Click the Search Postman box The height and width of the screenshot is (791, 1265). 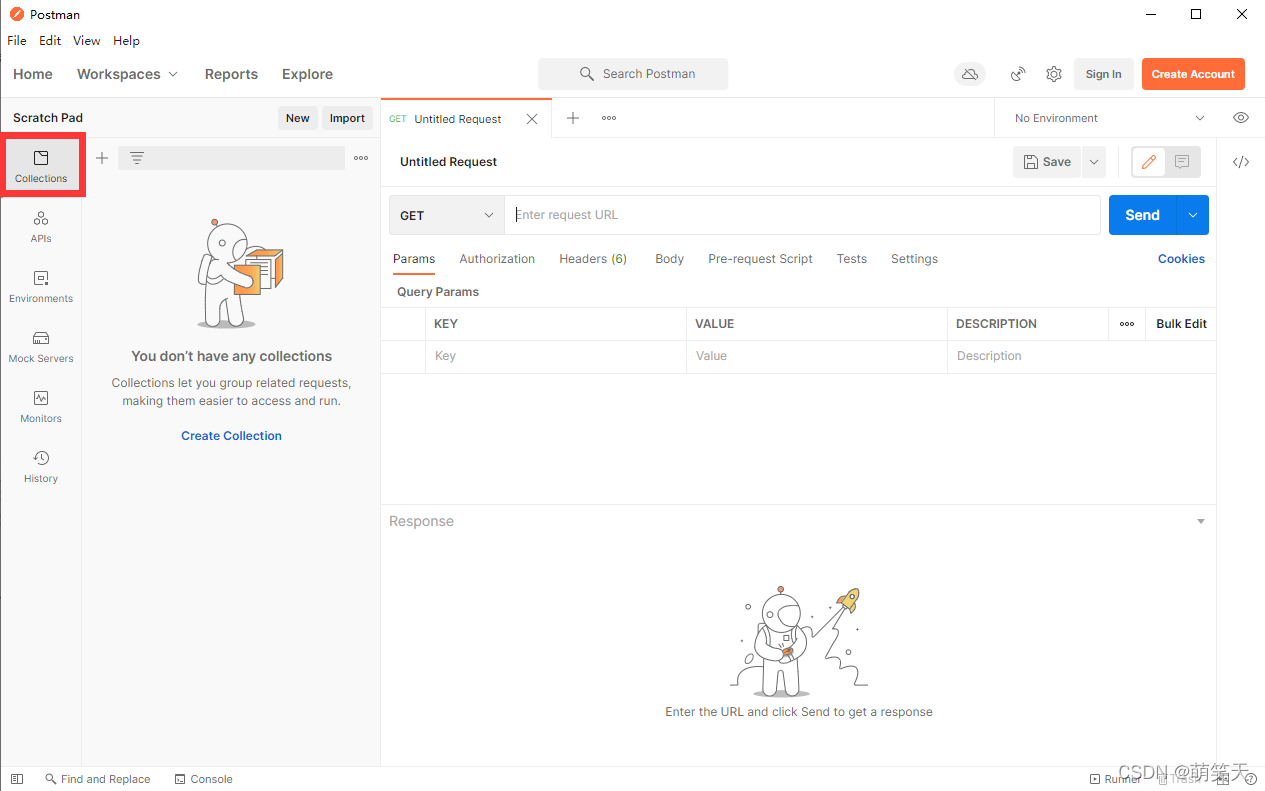pyautogui.click(x=633, y=74)
